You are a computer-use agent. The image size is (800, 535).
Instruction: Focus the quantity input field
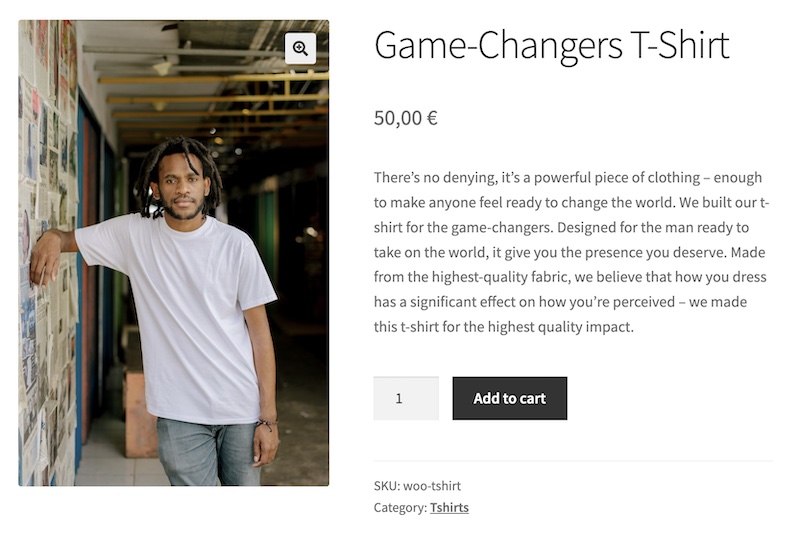coord(406,398)
